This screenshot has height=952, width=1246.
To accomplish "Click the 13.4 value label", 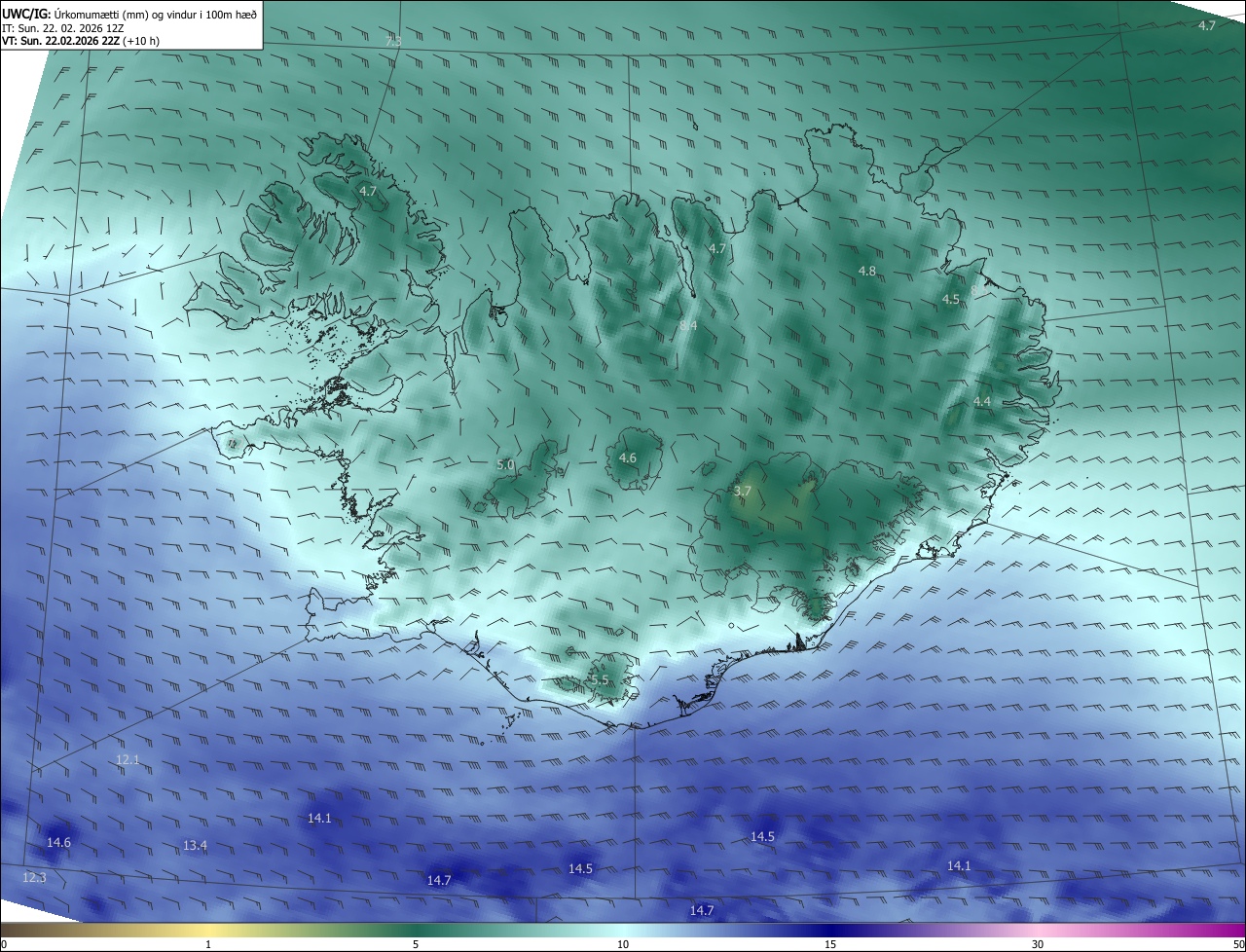I will (195, 845).
